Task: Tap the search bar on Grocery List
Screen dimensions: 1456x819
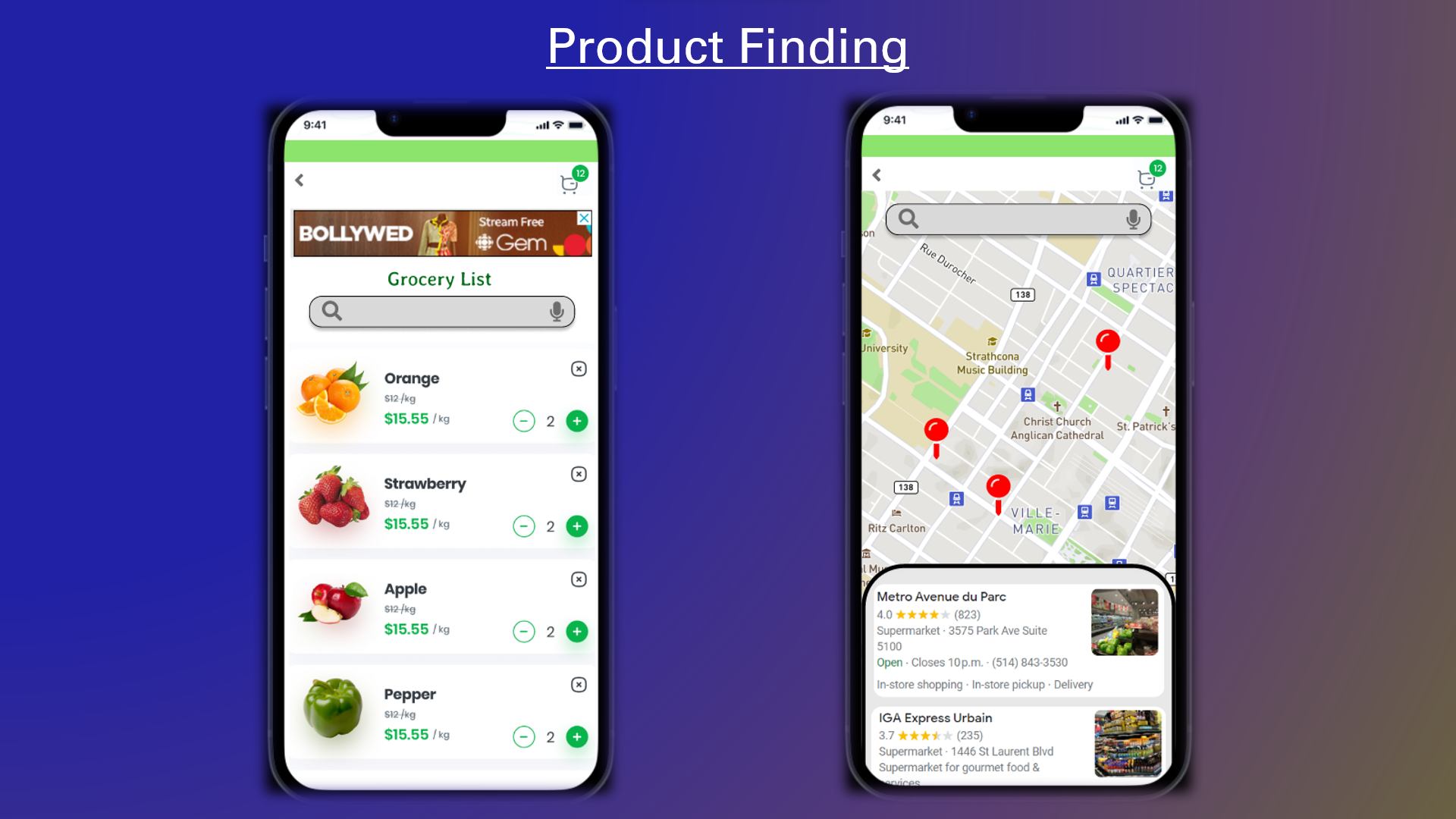Action: click(441, 311)
